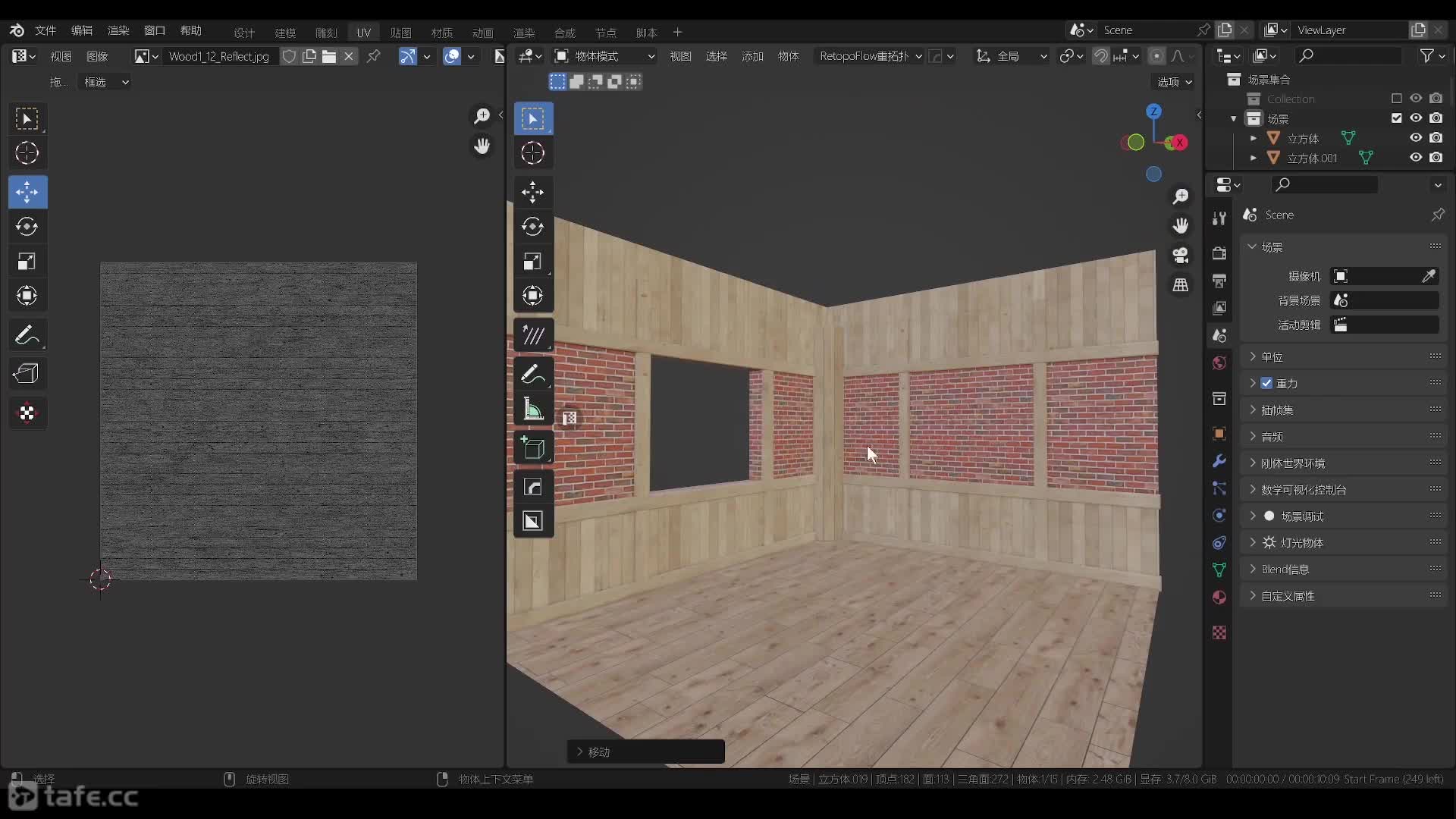Toggle snapping magnet in viewport header
This screenshot has width=1456, height=819.
(x=1100, y=56)
